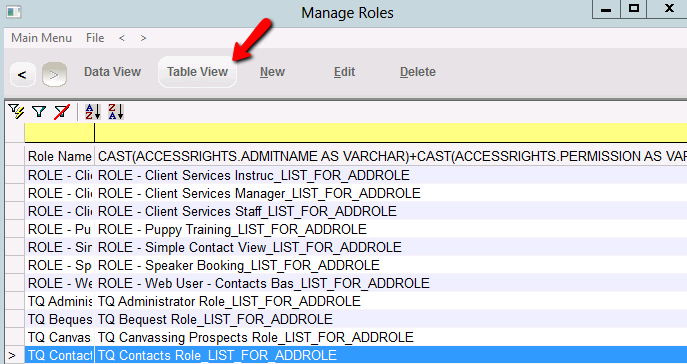Screen dimensions: 687x364
Task: Apply quick filter with lightning funnel icon
Action: [16, 112]
